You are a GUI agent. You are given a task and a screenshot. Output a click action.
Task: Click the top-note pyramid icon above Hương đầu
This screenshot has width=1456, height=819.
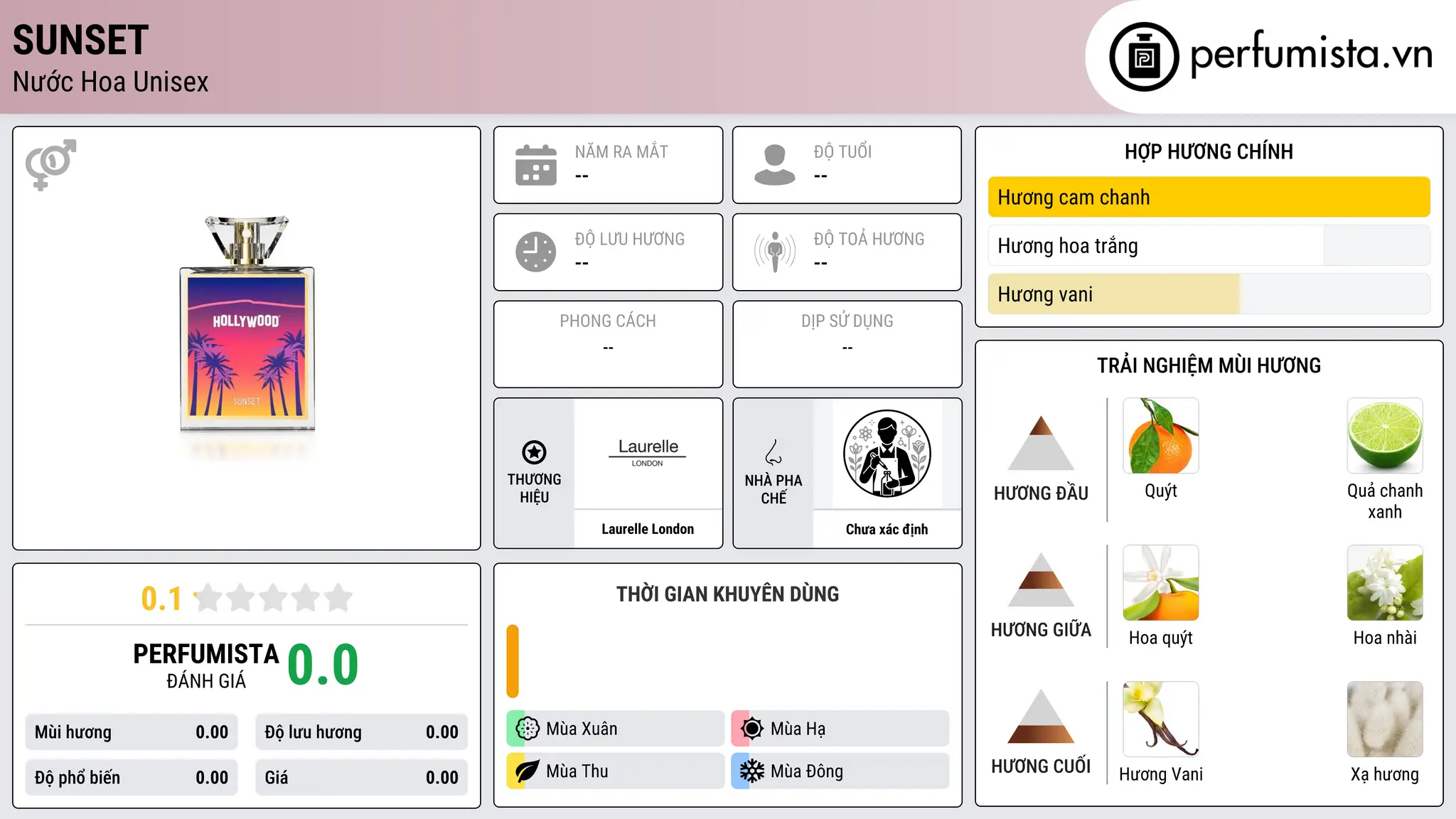pyautogui.click(x=1041, y=443)
